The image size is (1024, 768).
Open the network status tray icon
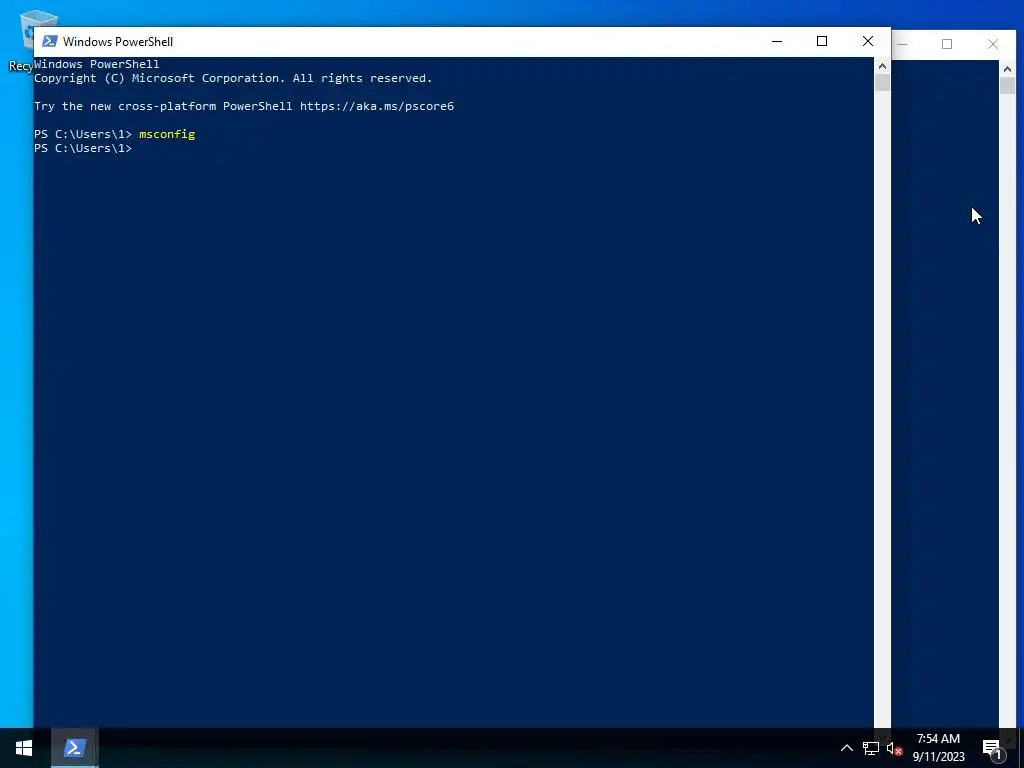(x=871, y=748)
